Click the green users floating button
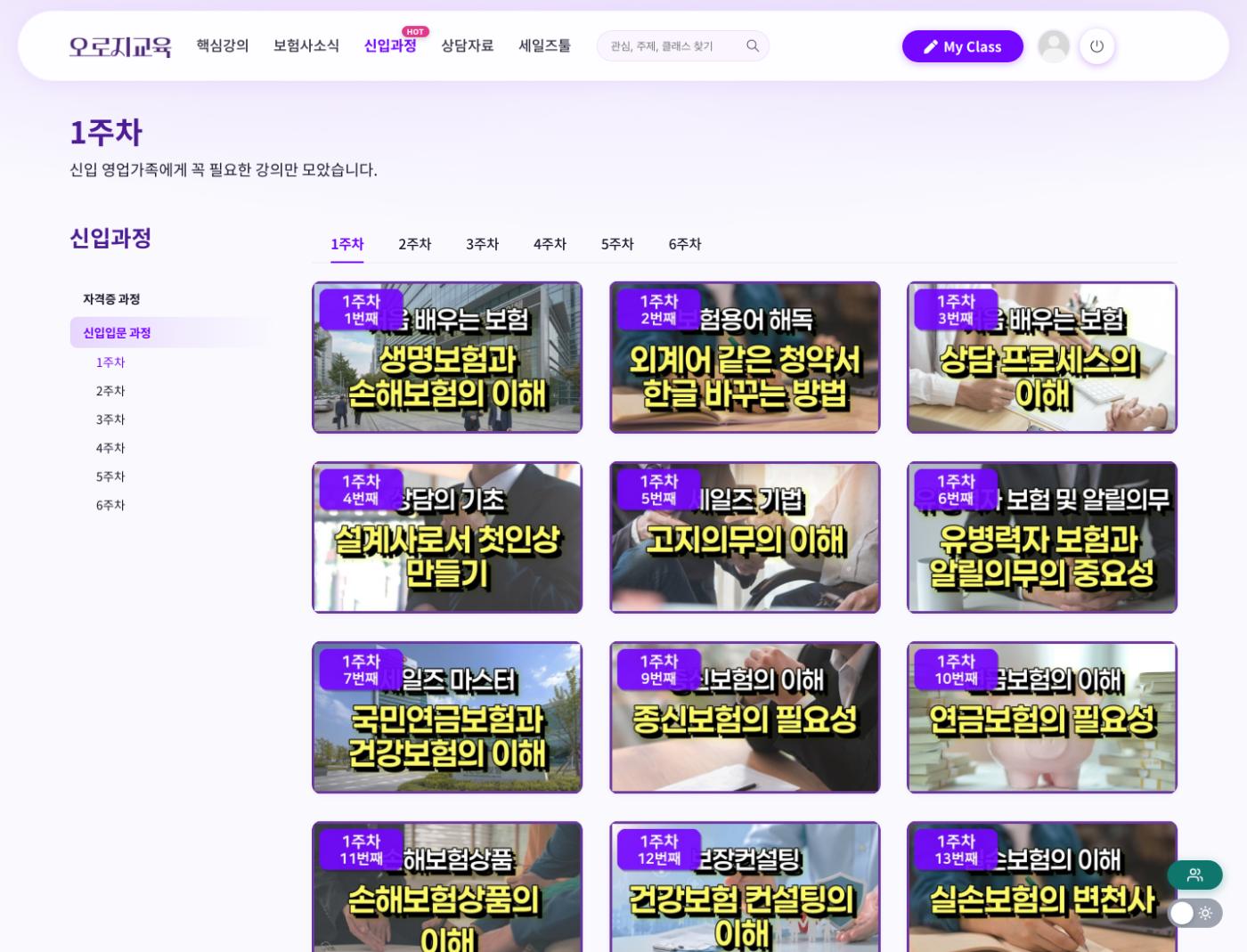 (x=1194, y=875)
